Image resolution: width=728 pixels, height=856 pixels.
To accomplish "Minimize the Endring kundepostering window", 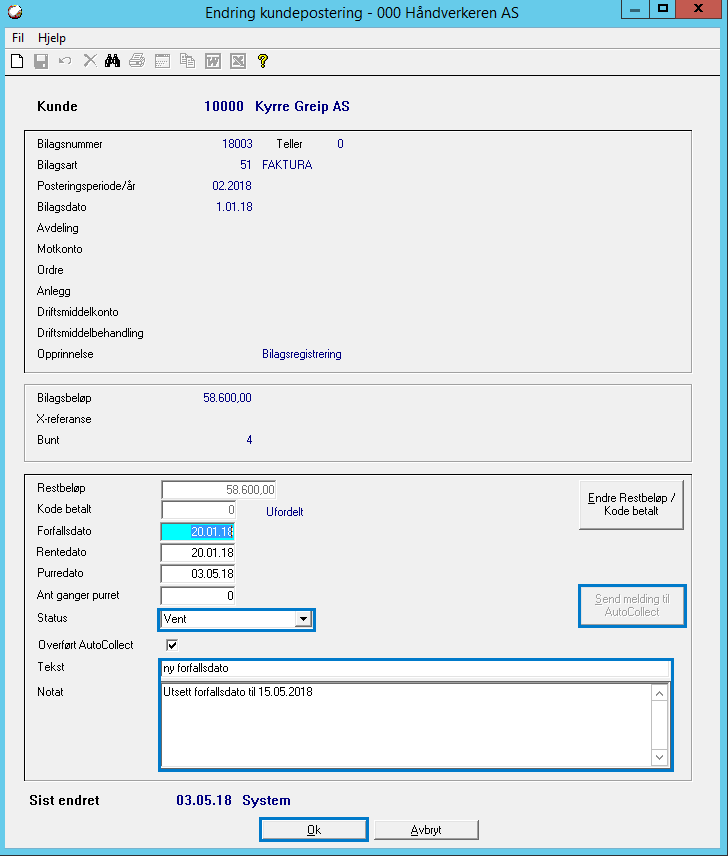I will [x=635, y=10].
